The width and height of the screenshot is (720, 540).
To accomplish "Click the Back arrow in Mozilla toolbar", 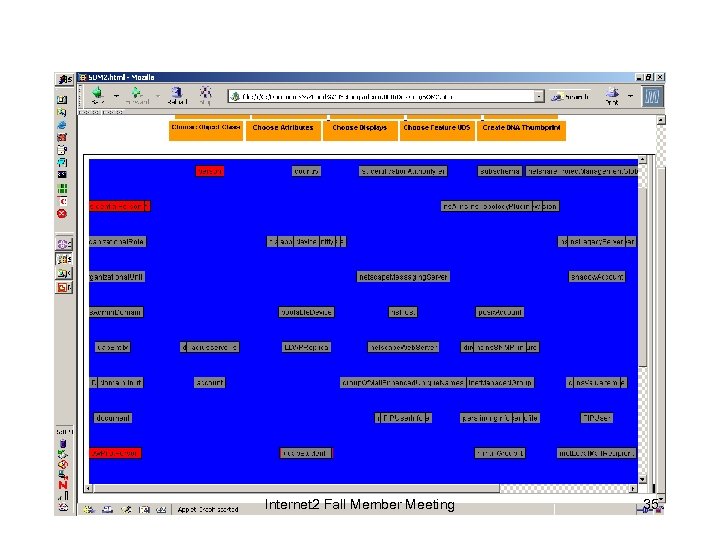I will [x=97, y=95].
